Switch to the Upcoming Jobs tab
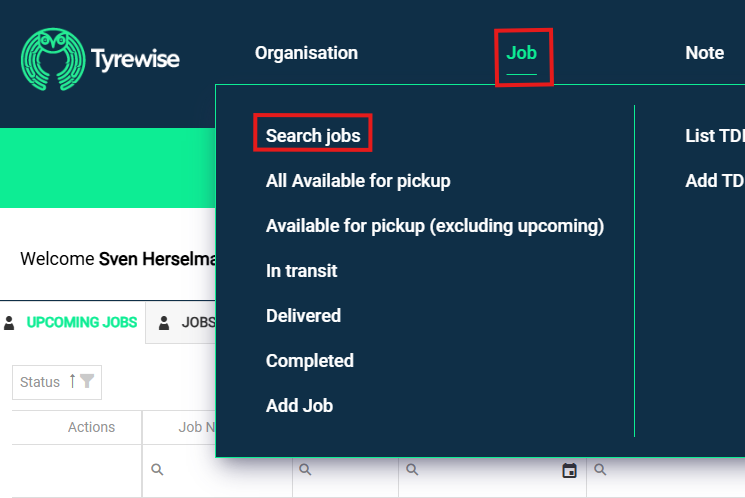 [82, 323]
